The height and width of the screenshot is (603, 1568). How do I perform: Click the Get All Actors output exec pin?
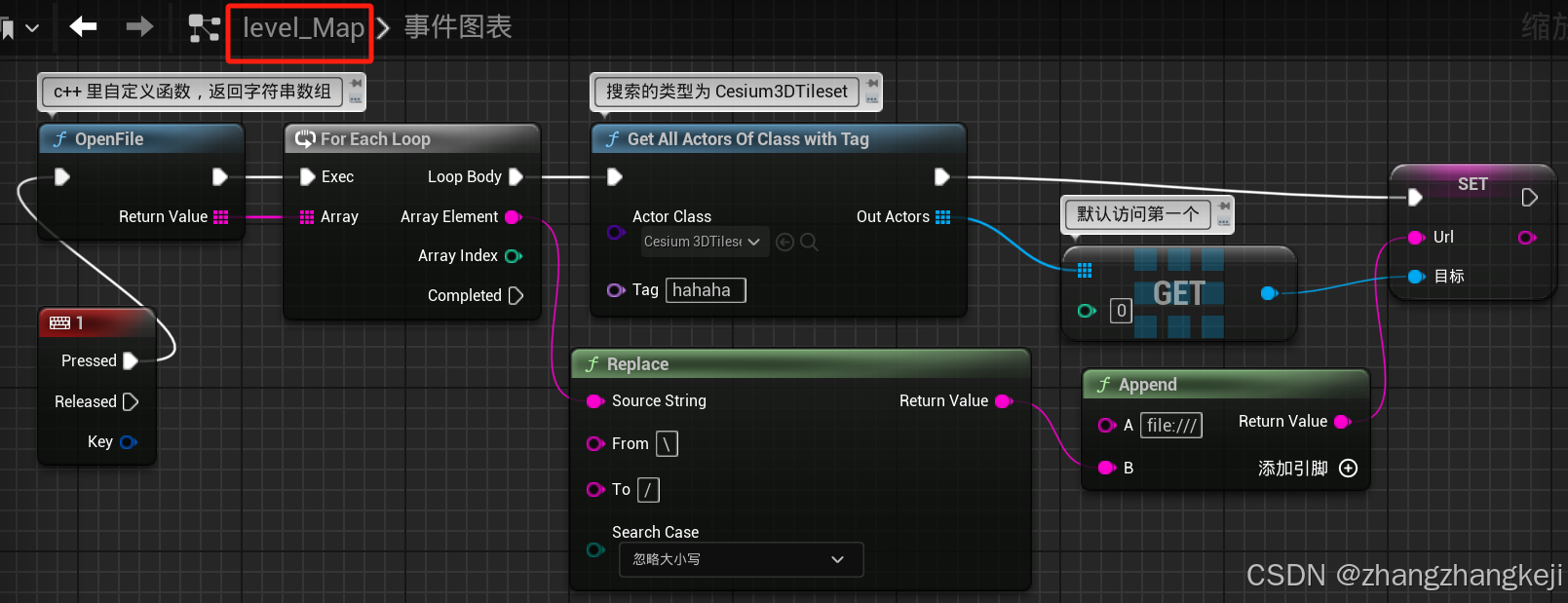(x=942, y=176)
